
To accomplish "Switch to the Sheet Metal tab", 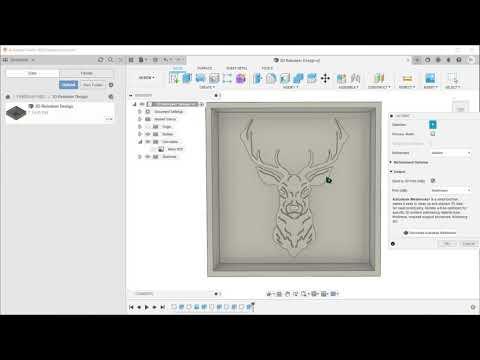I will (x=237, y=68).
